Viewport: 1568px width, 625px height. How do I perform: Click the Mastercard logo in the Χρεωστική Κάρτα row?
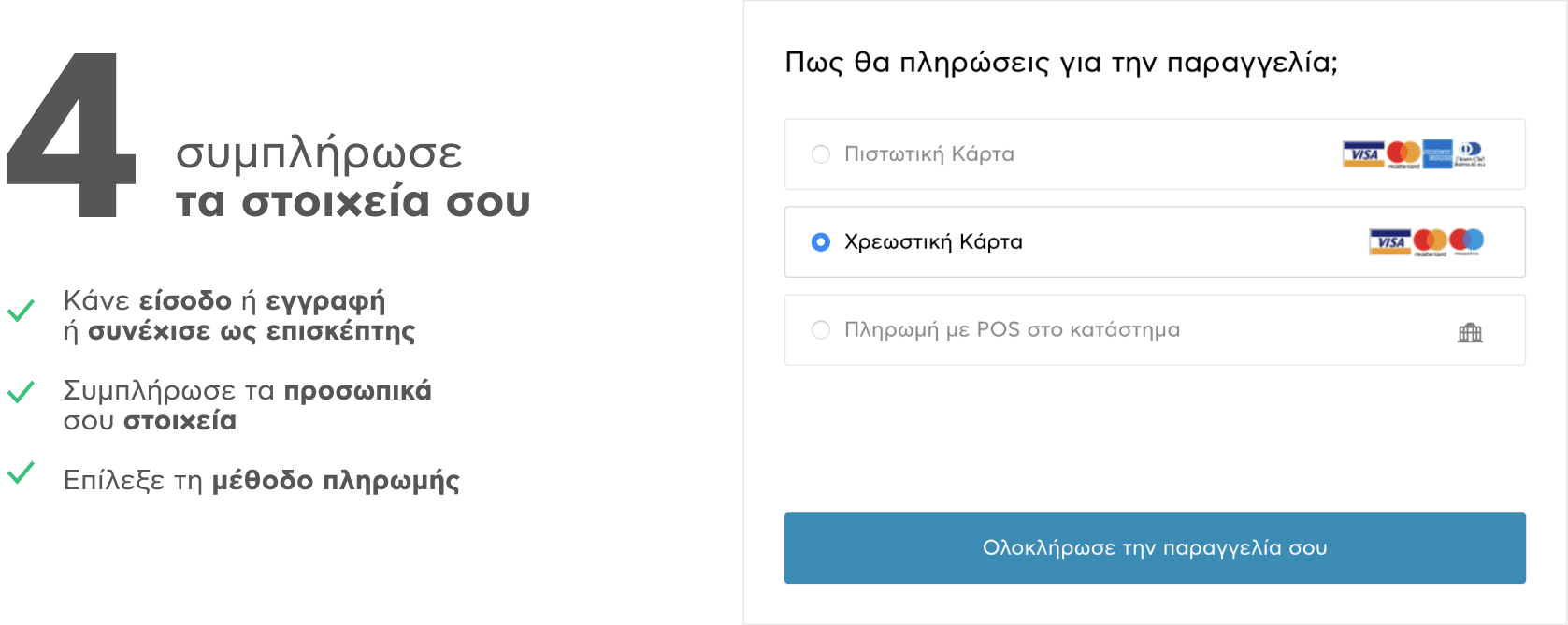point(1430,241)
